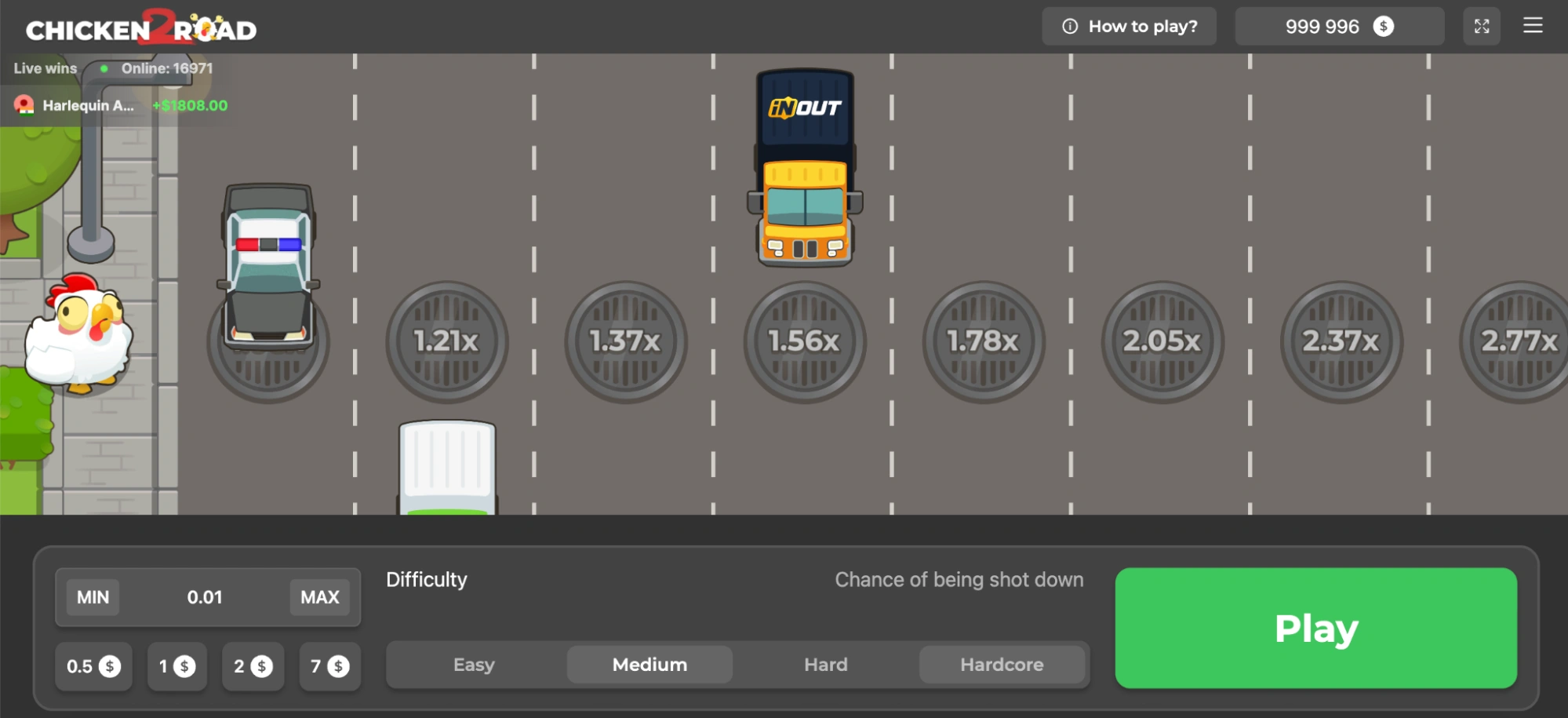Click the 1.21x manhole multiplier
Viewport: 1568px width, 718px height.
coord(446,342)
